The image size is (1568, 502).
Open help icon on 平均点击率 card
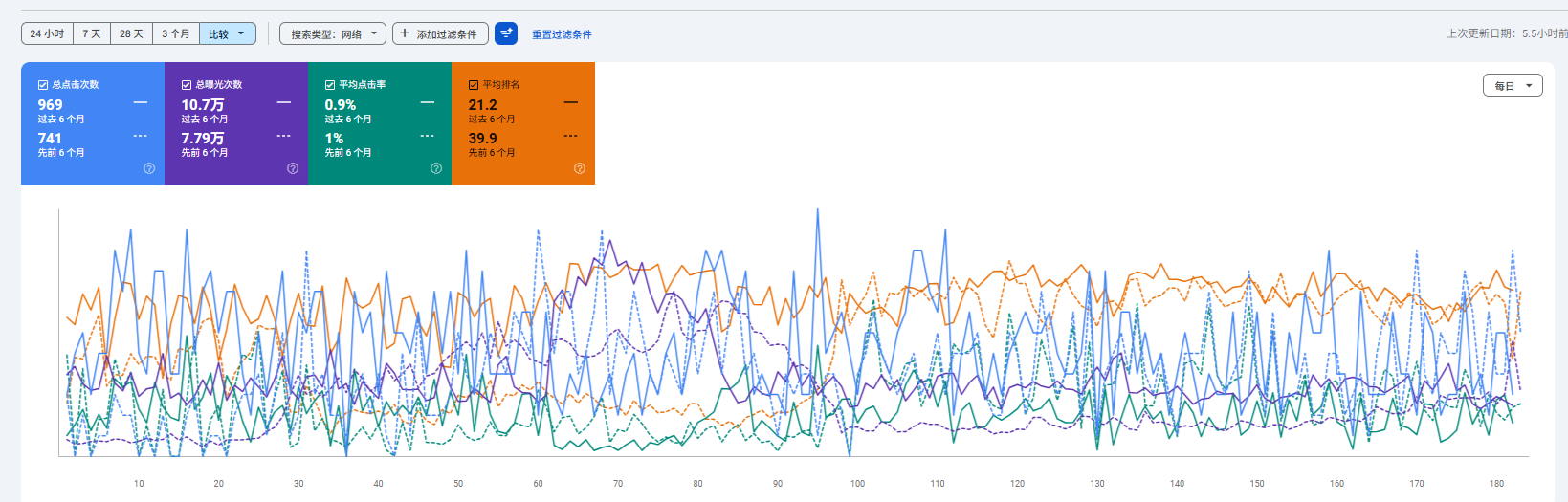(x=436, y=168)
